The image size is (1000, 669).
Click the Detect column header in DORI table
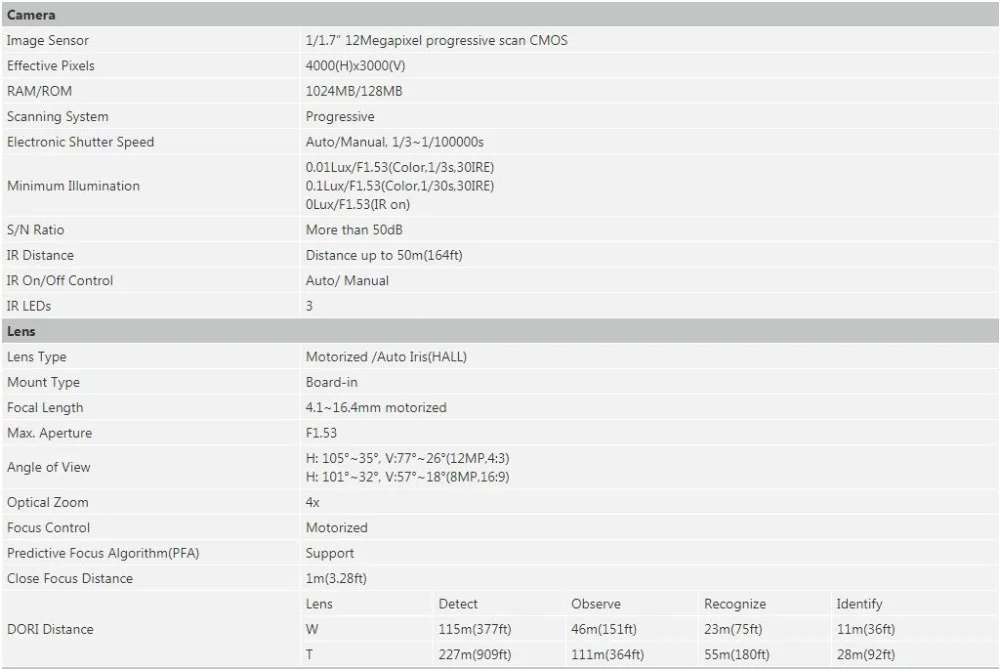pos(458,604)
